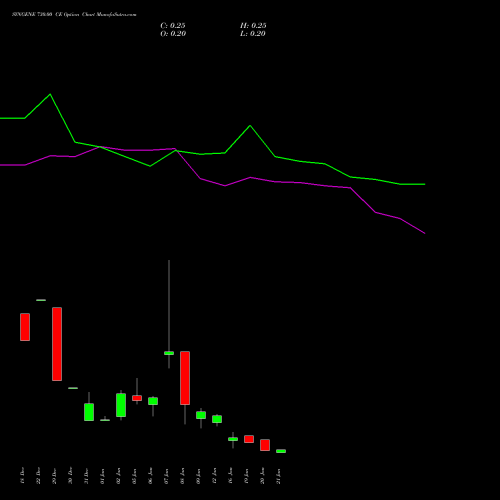This screenshot has height=500, width=500.
Task: Click the red 20 Jan candlestick
Action: 265,445
